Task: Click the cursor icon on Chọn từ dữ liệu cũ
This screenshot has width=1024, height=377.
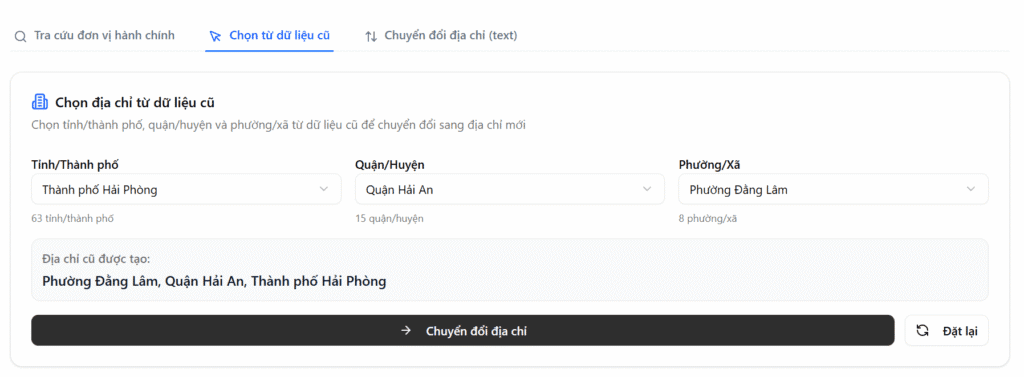Action: pyautogui.click(x=215, y=36)
